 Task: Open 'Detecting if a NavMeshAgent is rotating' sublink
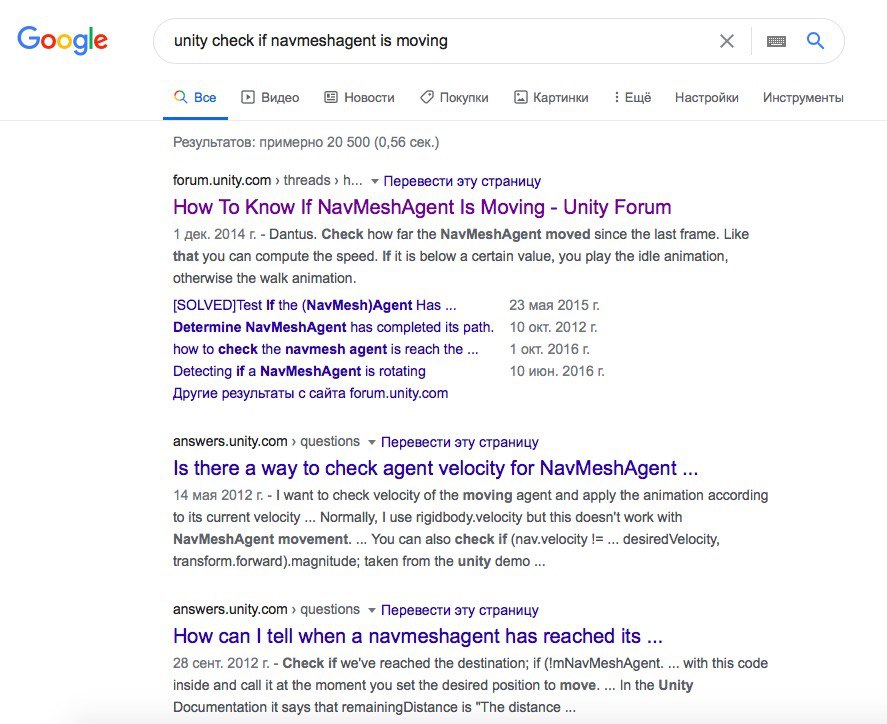tap(299, 371)
